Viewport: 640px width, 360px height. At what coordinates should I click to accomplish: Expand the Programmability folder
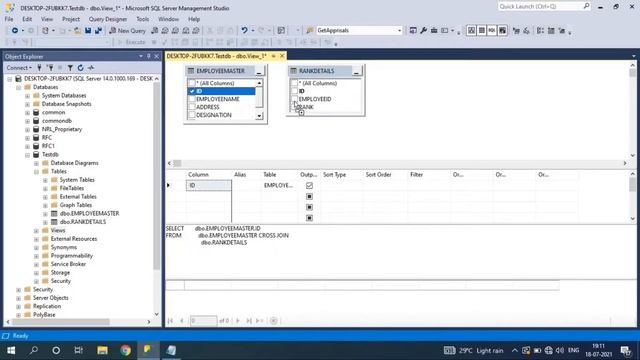point(36,256)
